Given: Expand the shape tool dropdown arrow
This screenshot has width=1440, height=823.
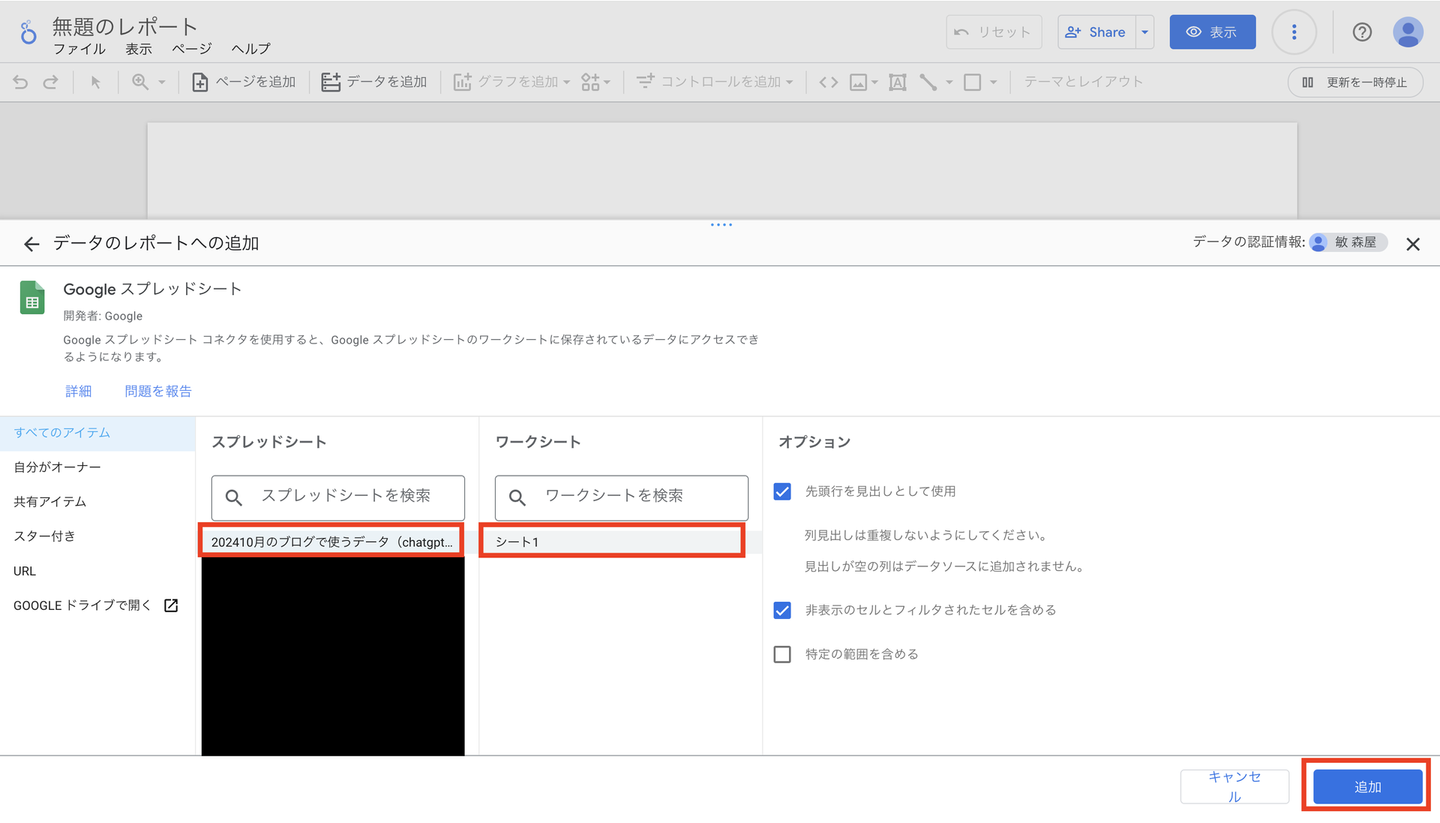Looking at the screenshot, I should [993, 82].
